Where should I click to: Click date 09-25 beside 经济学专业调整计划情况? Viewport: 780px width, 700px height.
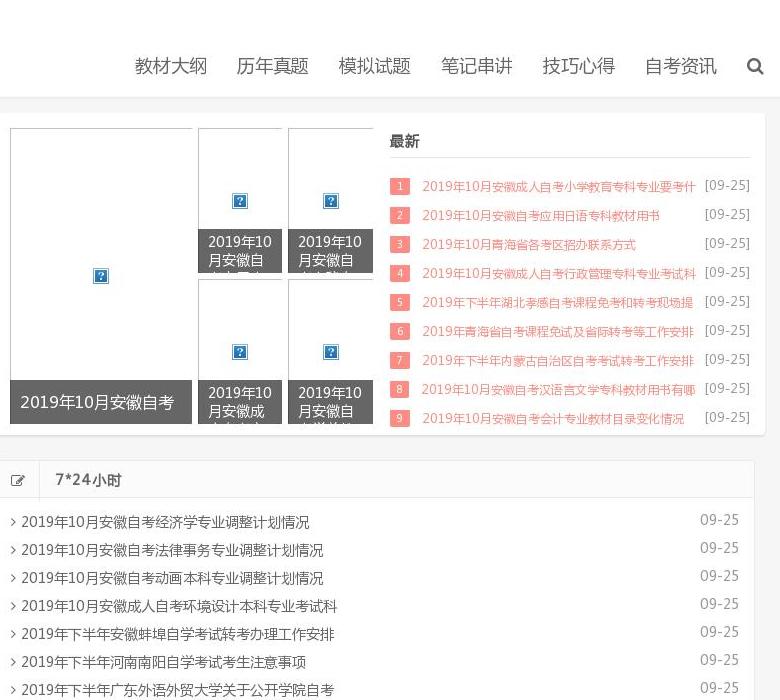719,520
